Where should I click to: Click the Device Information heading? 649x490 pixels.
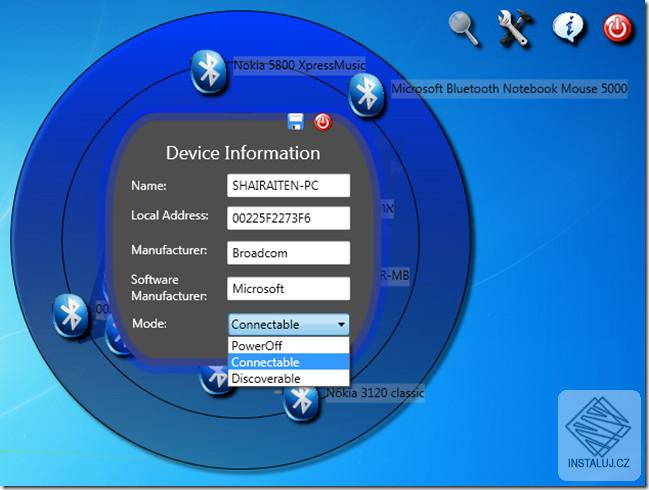click(243, 153)
